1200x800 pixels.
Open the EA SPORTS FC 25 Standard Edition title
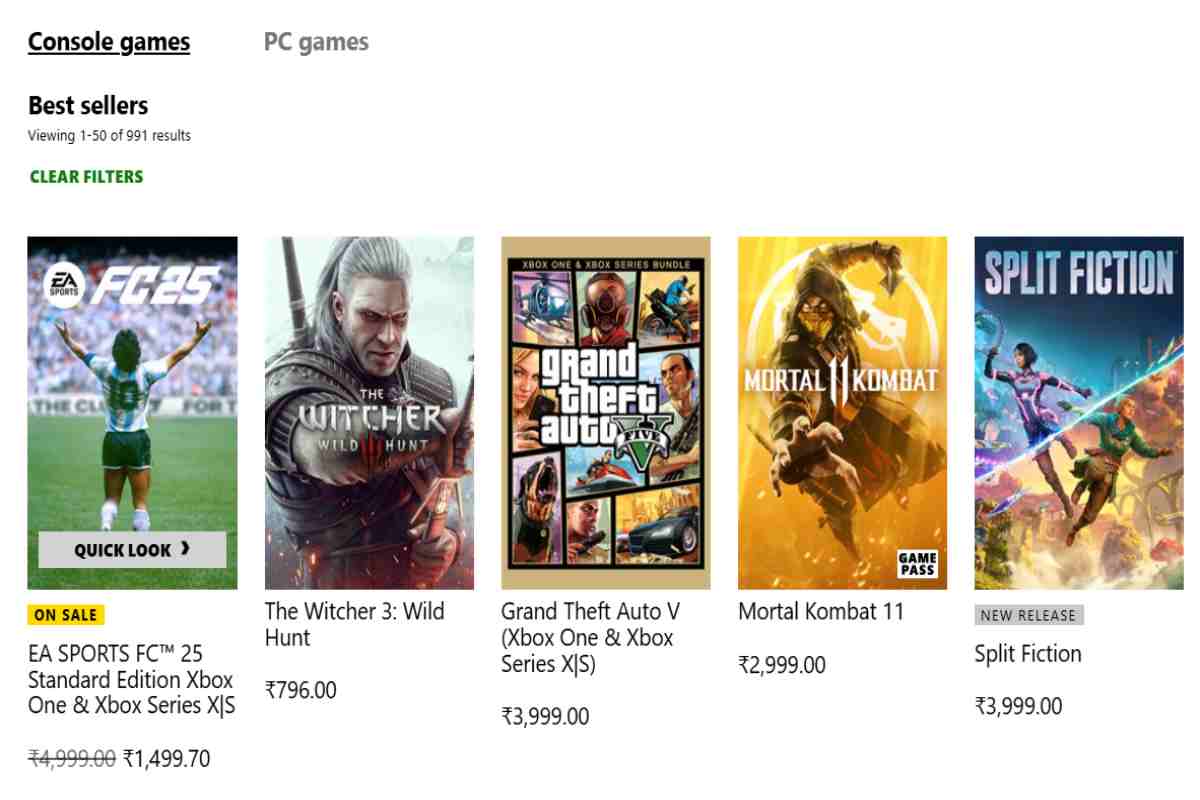point(132,680)
